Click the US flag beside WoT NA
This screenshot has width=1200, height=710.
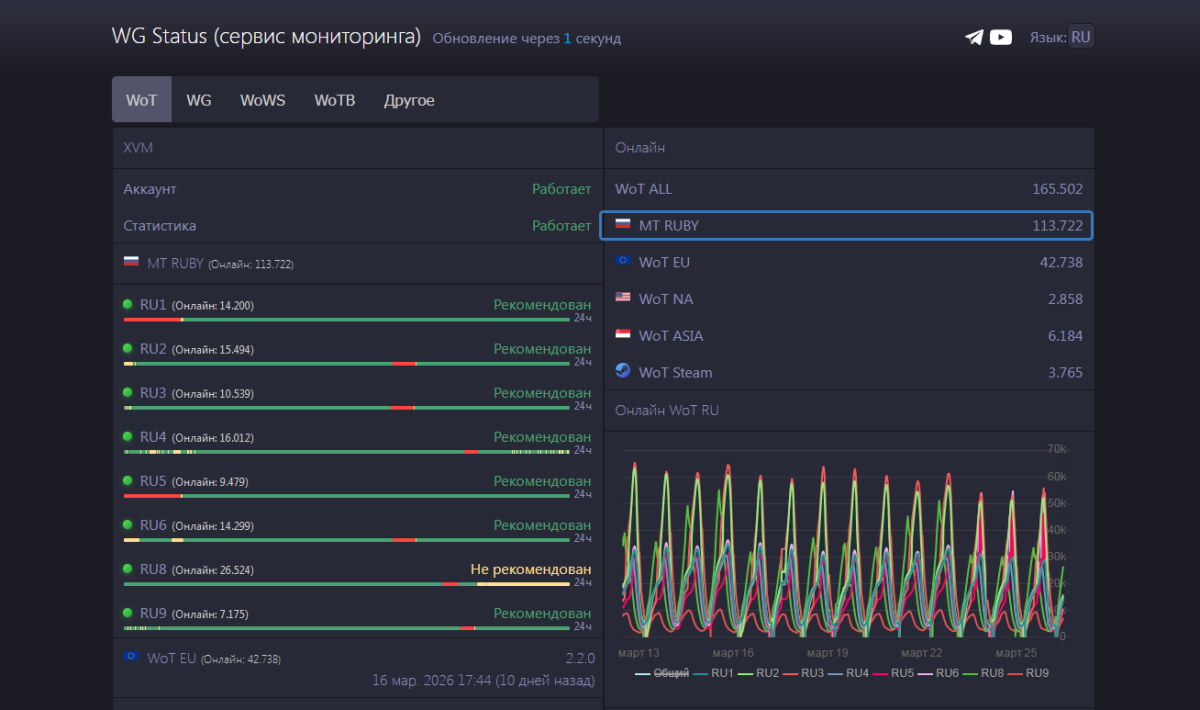click(623, 297)
